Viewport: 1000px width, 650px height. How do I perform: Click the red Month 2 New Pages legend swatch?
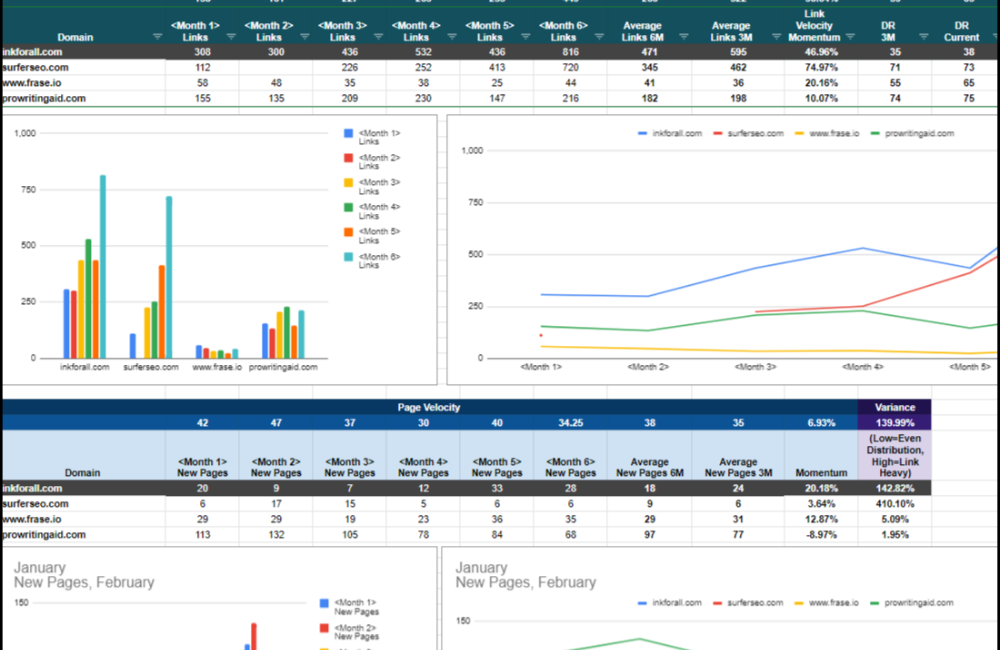324,628
